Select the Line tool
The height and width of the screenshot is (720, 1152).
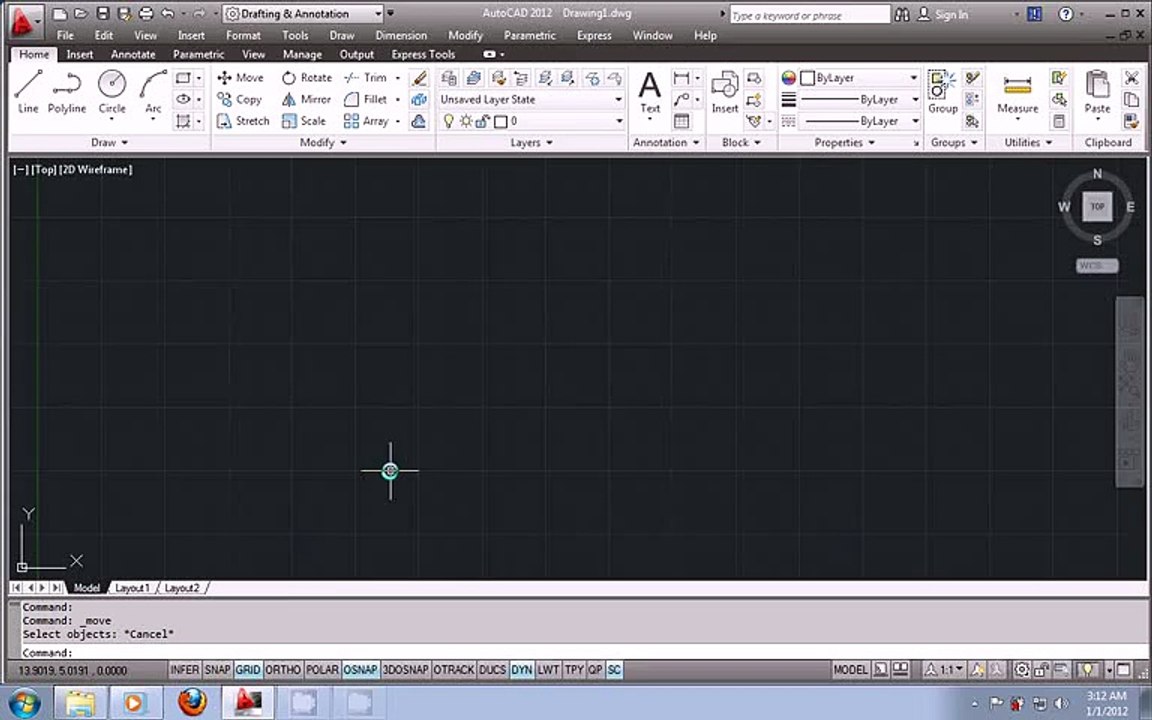[28, 92]
